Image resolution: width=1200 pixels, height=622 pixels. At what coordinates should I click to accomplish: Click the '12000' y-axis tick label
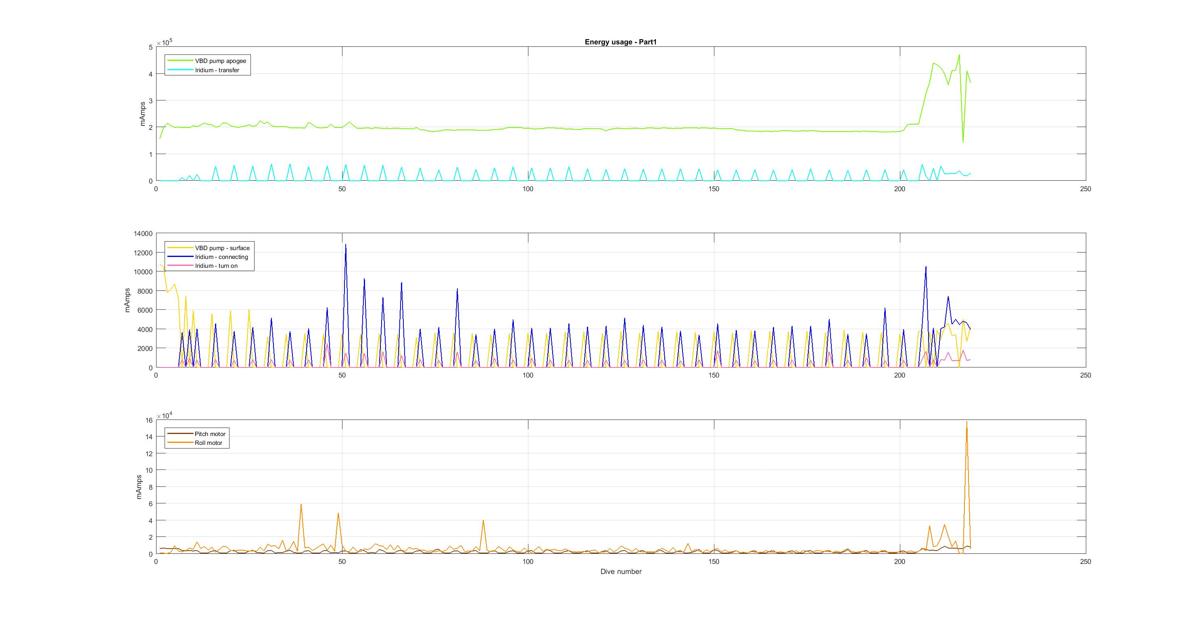tap(141, 253)
